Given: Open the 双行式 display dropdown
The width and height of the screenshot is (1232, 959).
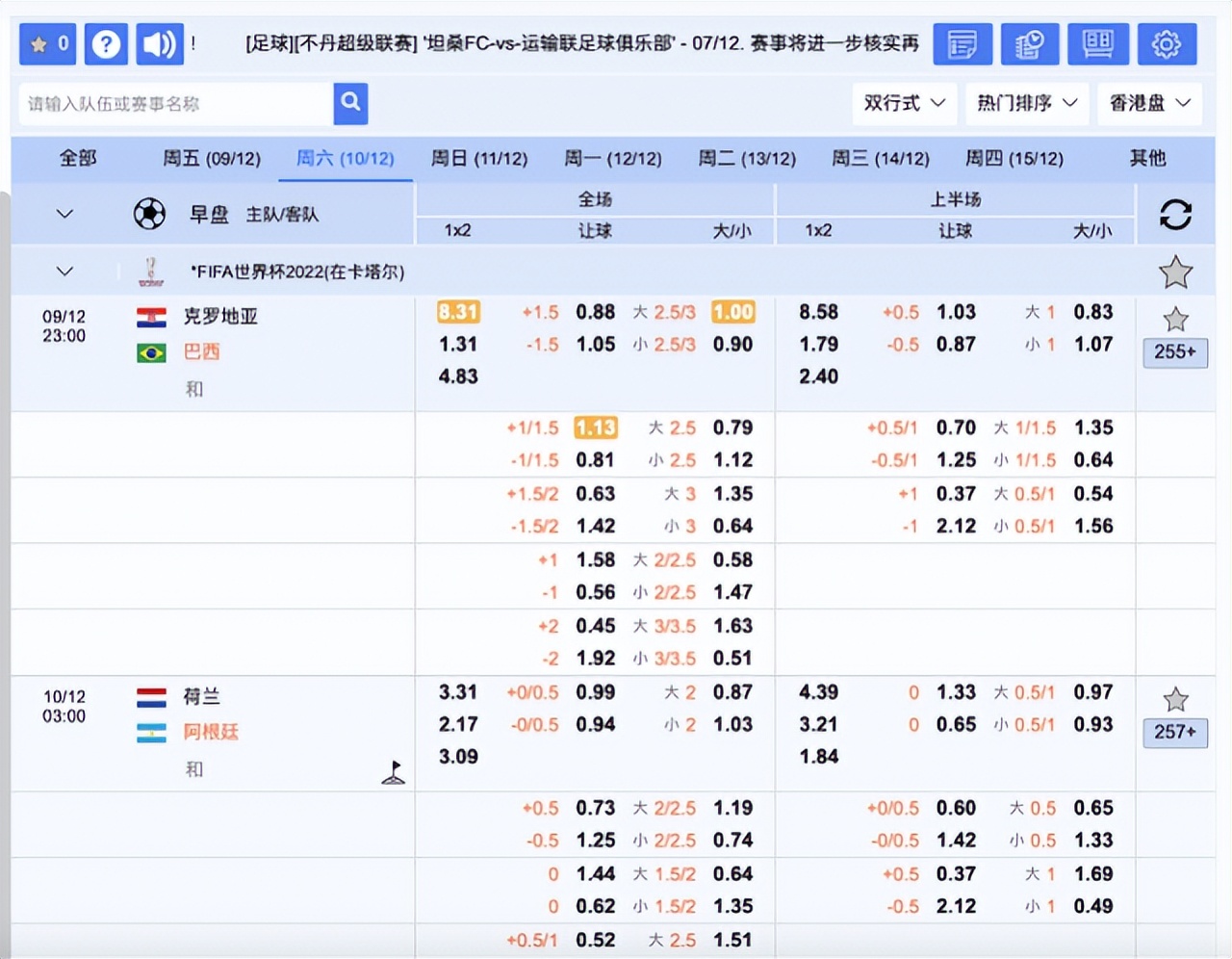Looking at the screenshot, I should click(x=904, y=103).
